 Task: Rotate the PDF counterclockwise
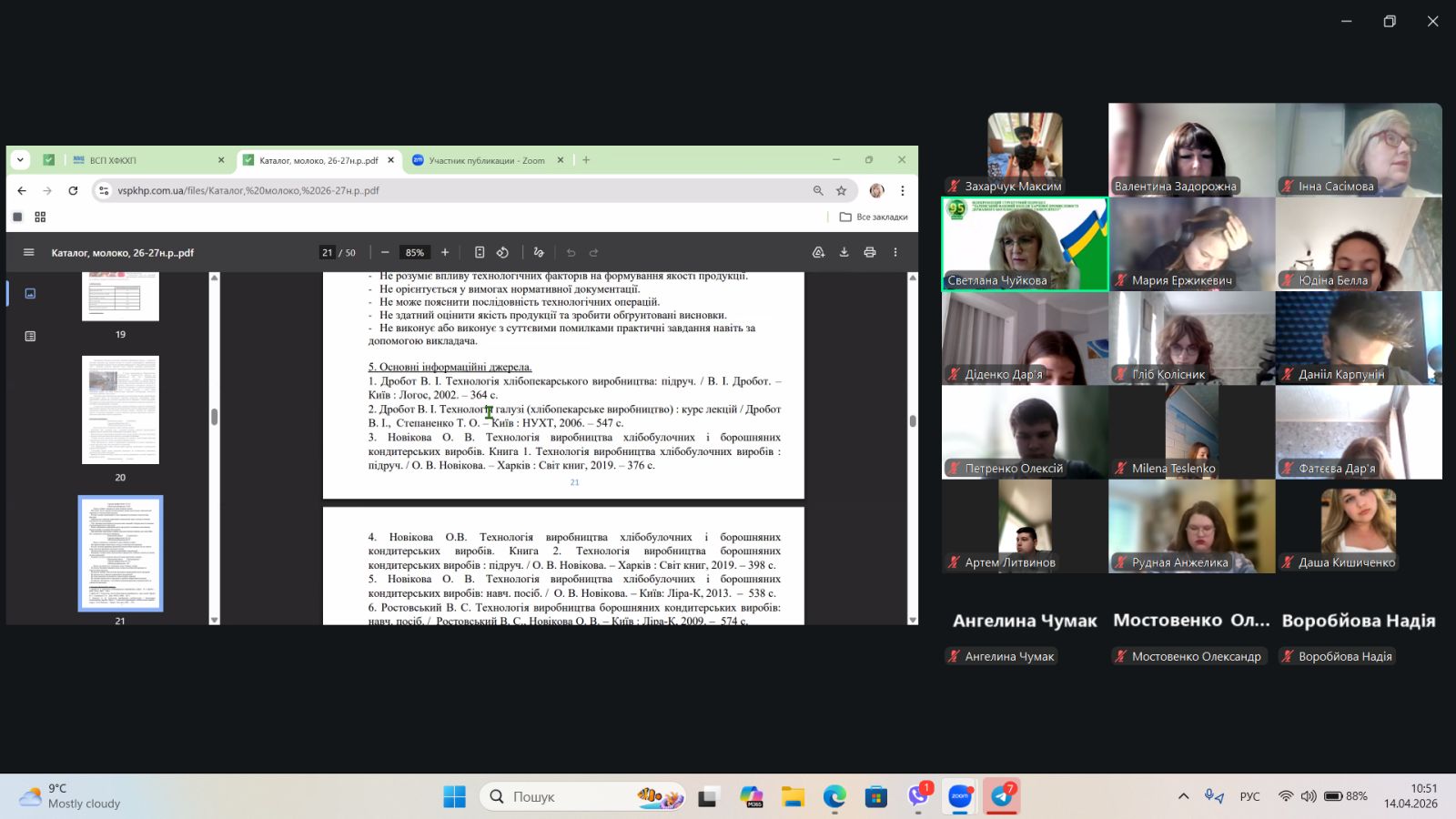pos(502,253)
